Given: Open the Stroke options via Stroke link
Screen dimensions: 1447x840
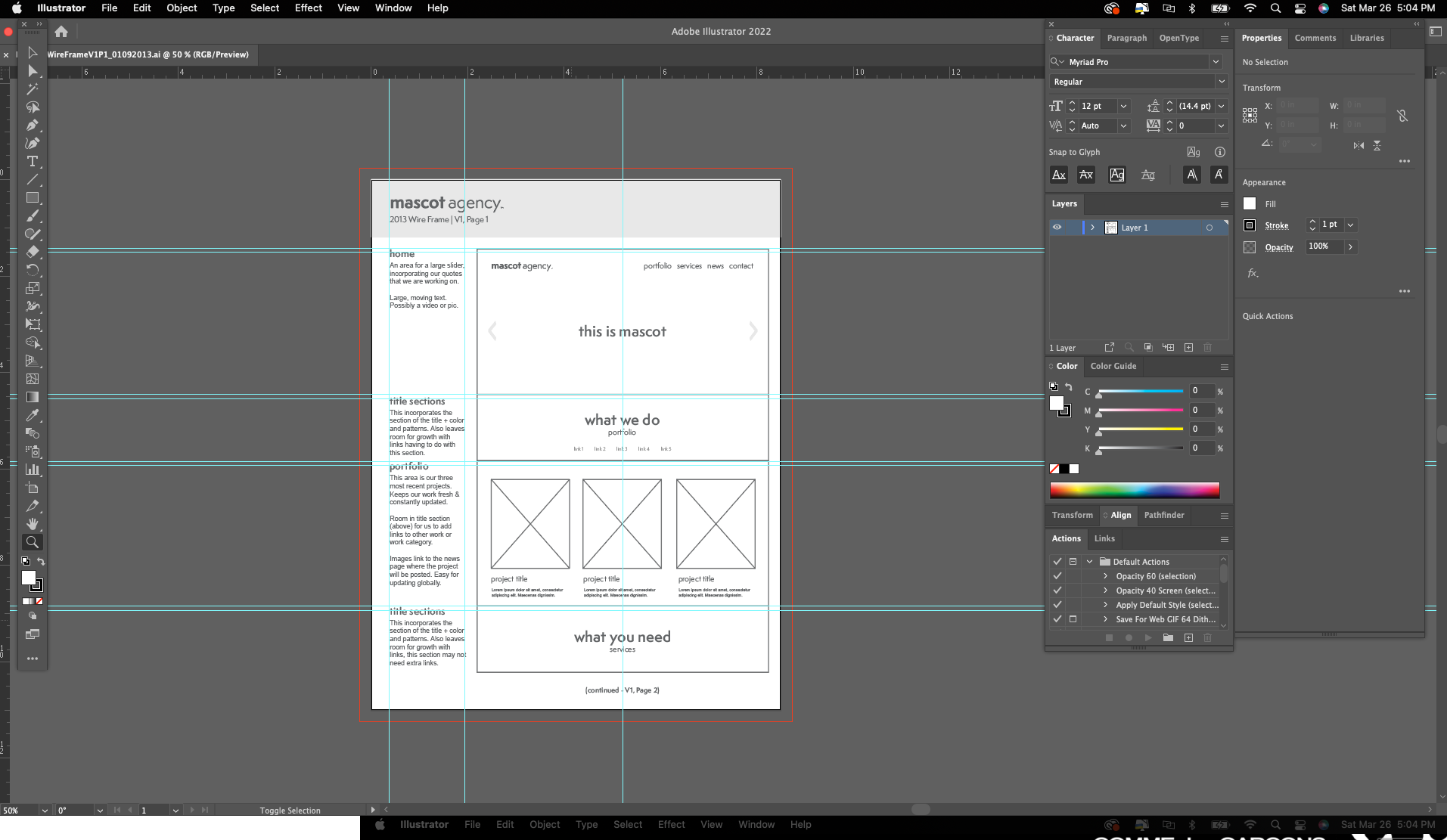Looking at the screenshot, I should 1276,225.
